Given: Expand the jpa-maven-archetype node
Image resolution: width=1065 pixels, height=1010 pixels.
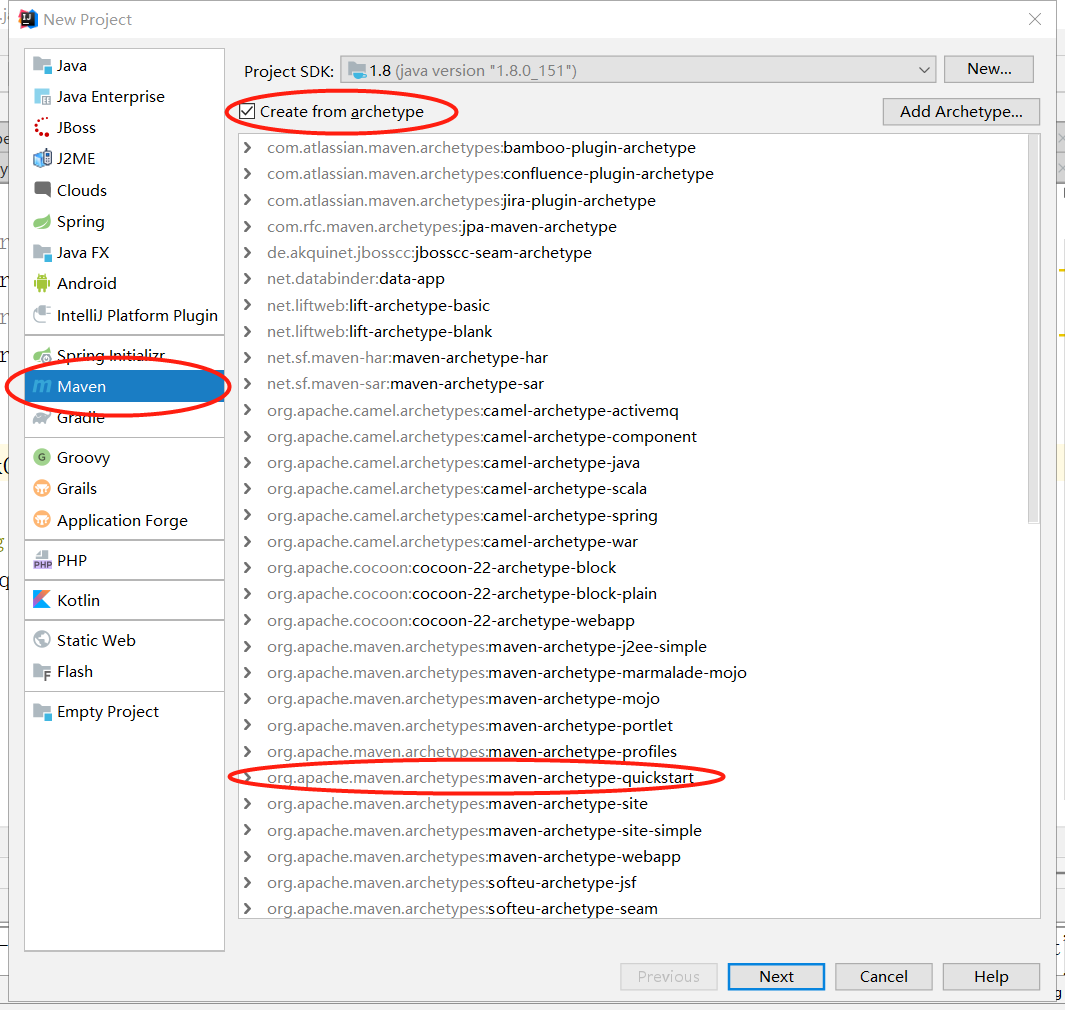Looking at the screenshot, I should click(x=248, y=227).
